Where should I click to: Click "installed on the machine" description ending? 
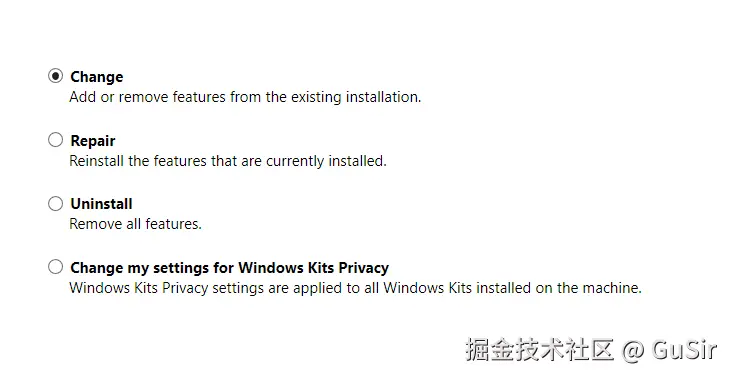click(x=559, y=288)
